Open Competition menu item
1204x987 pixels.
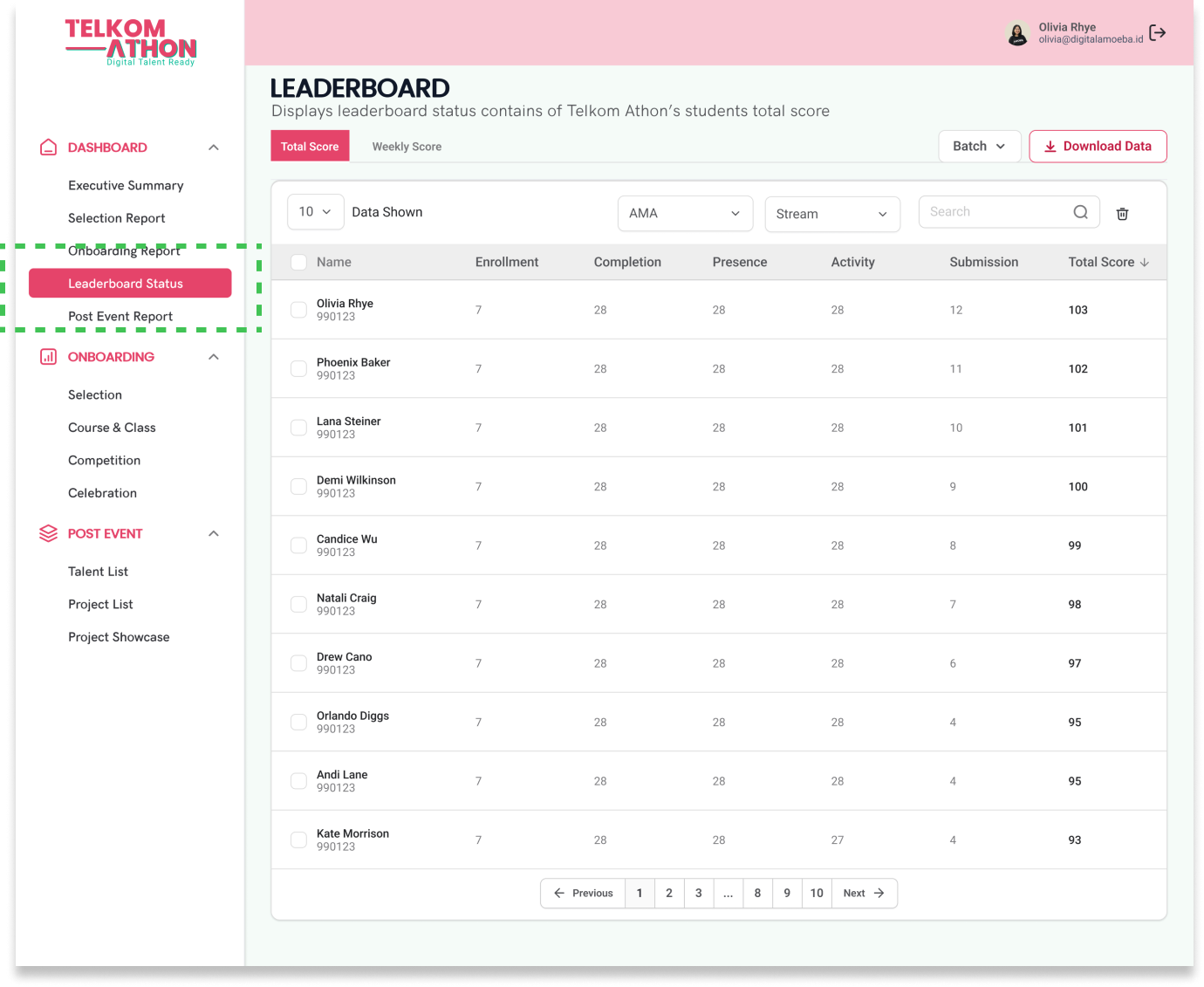coord(104,461)
